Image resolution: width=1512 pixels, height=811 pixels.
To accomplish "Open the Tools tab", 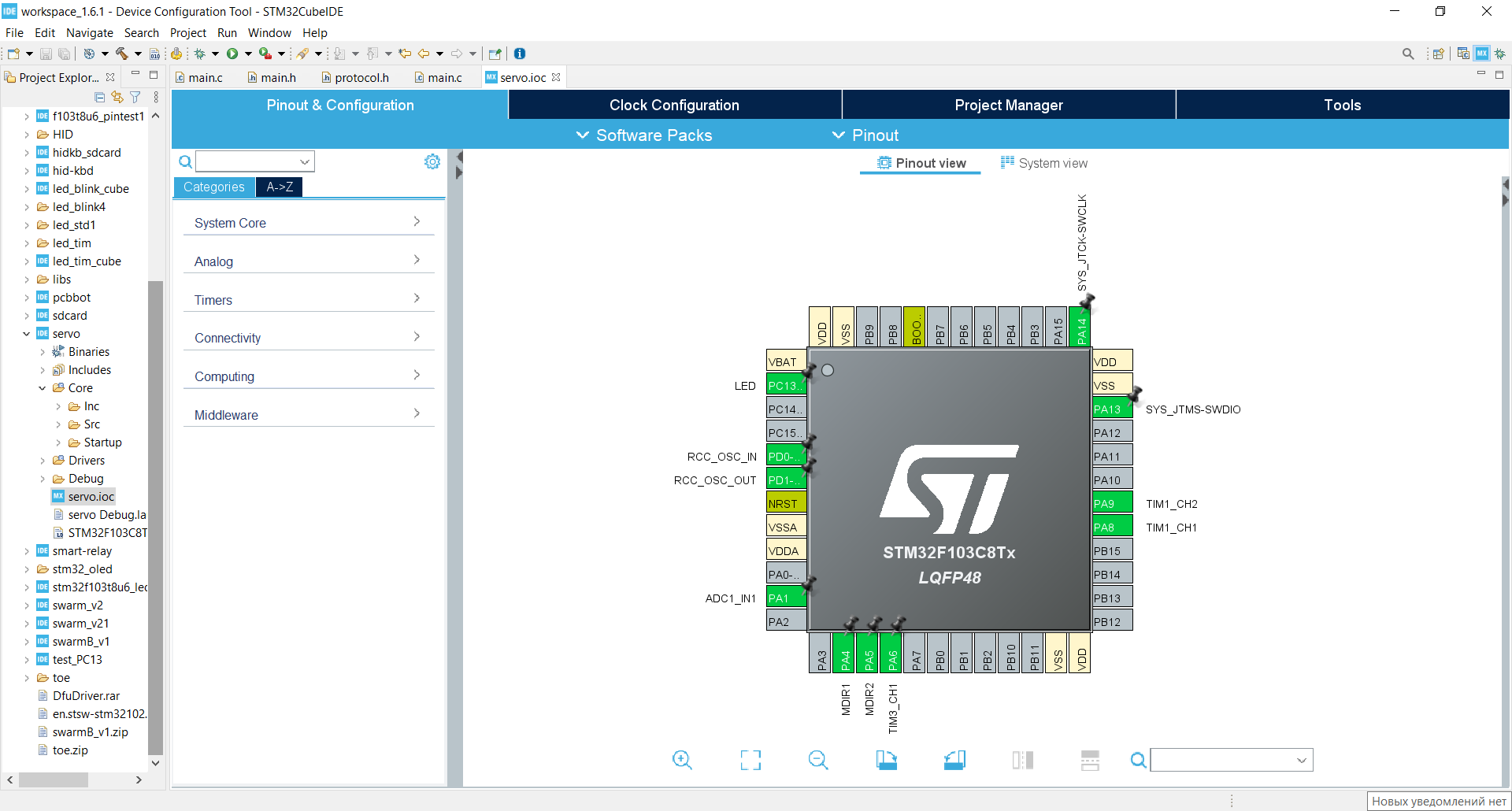I will pyautogui.click(x=1343, y=105).
